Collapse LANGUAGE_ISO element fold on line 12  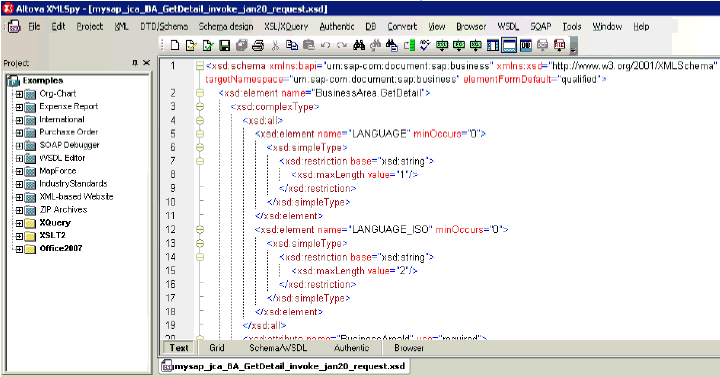pos(200,230)
